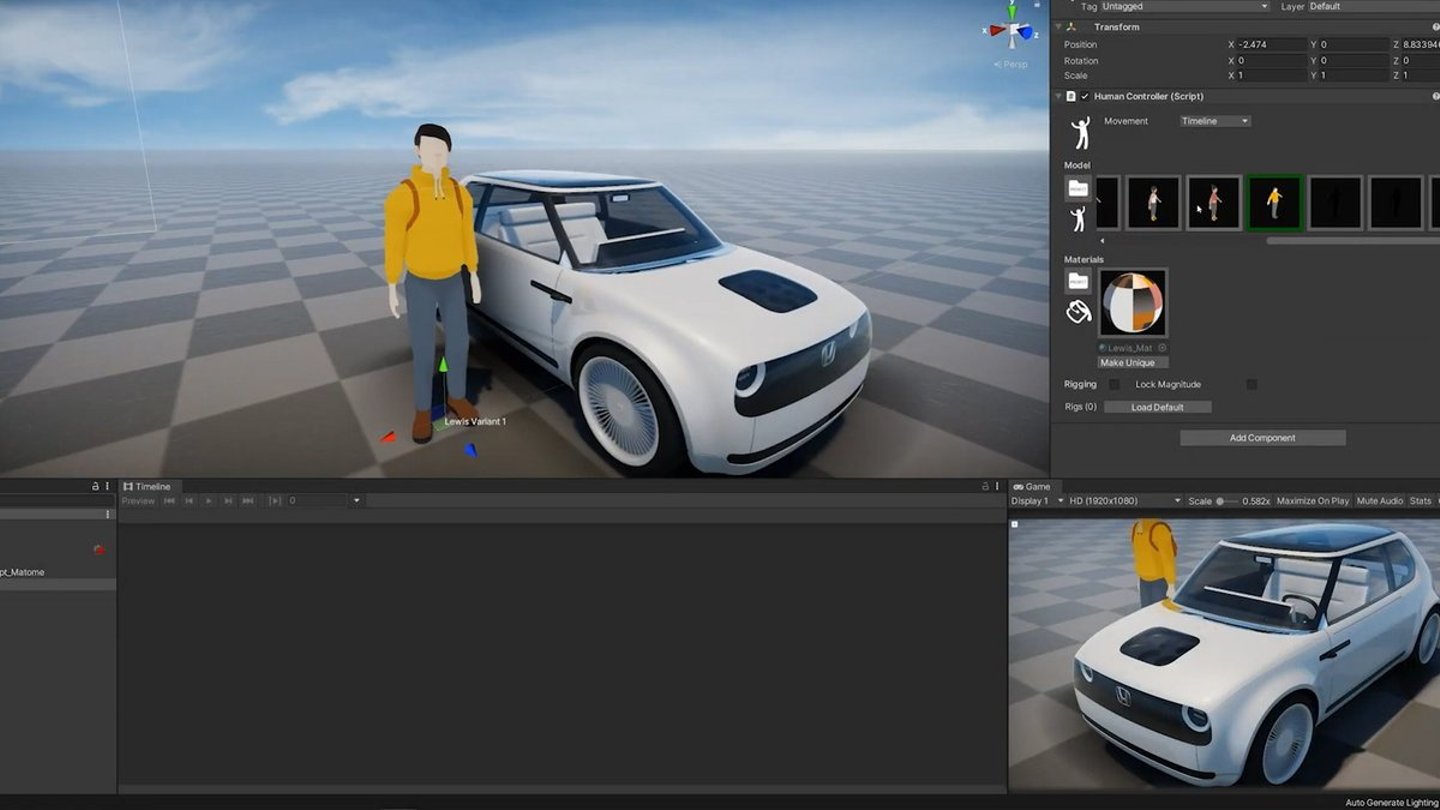Toggle the timeline Preview mode
The image size is (1440, 810).
pos(138,500)
